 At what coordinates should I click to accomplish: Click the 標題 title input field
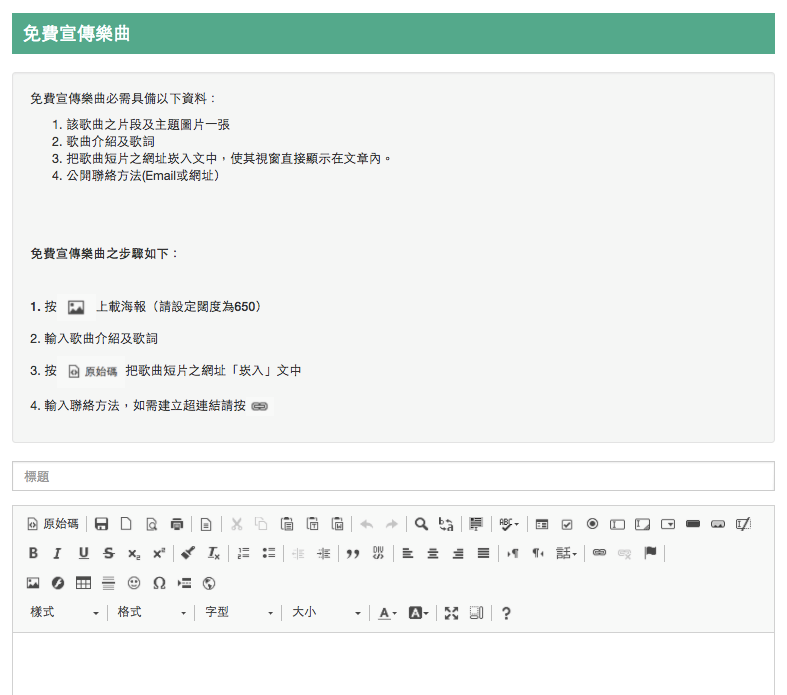click(x=393, y=477)
